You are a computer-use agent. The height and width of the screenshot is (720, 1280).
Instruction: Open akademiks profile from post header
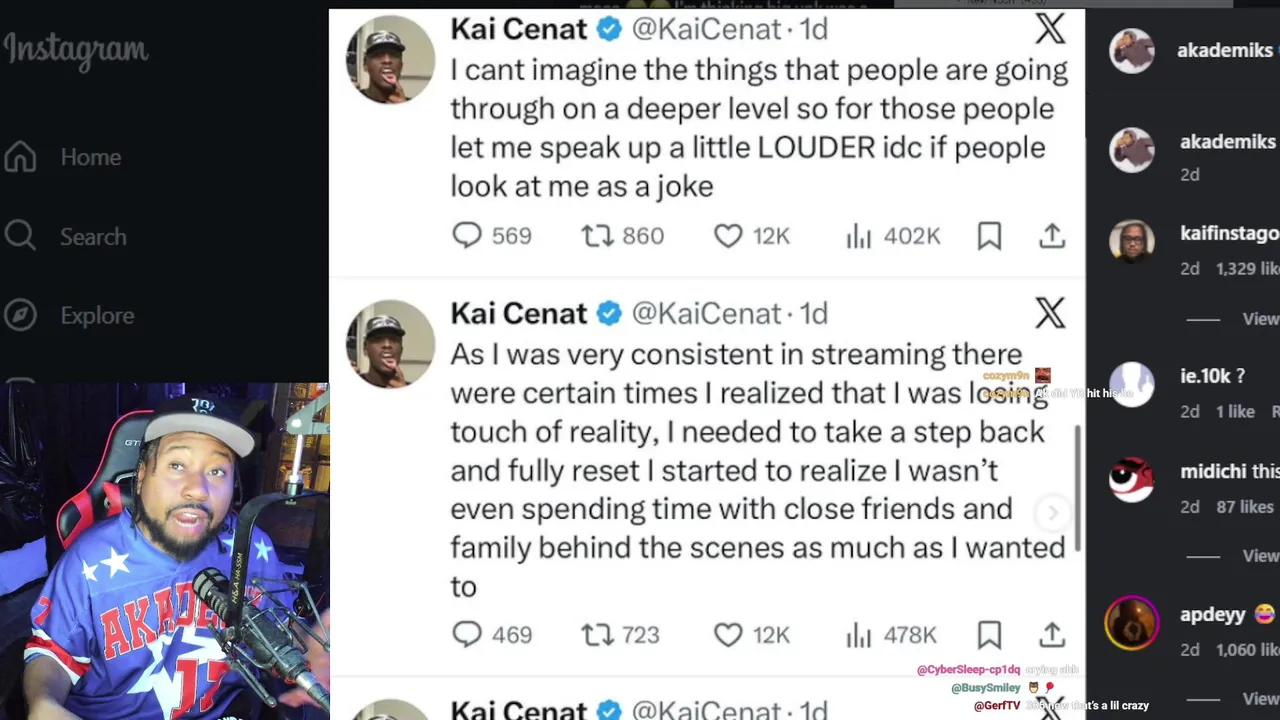pos(1224,50)
